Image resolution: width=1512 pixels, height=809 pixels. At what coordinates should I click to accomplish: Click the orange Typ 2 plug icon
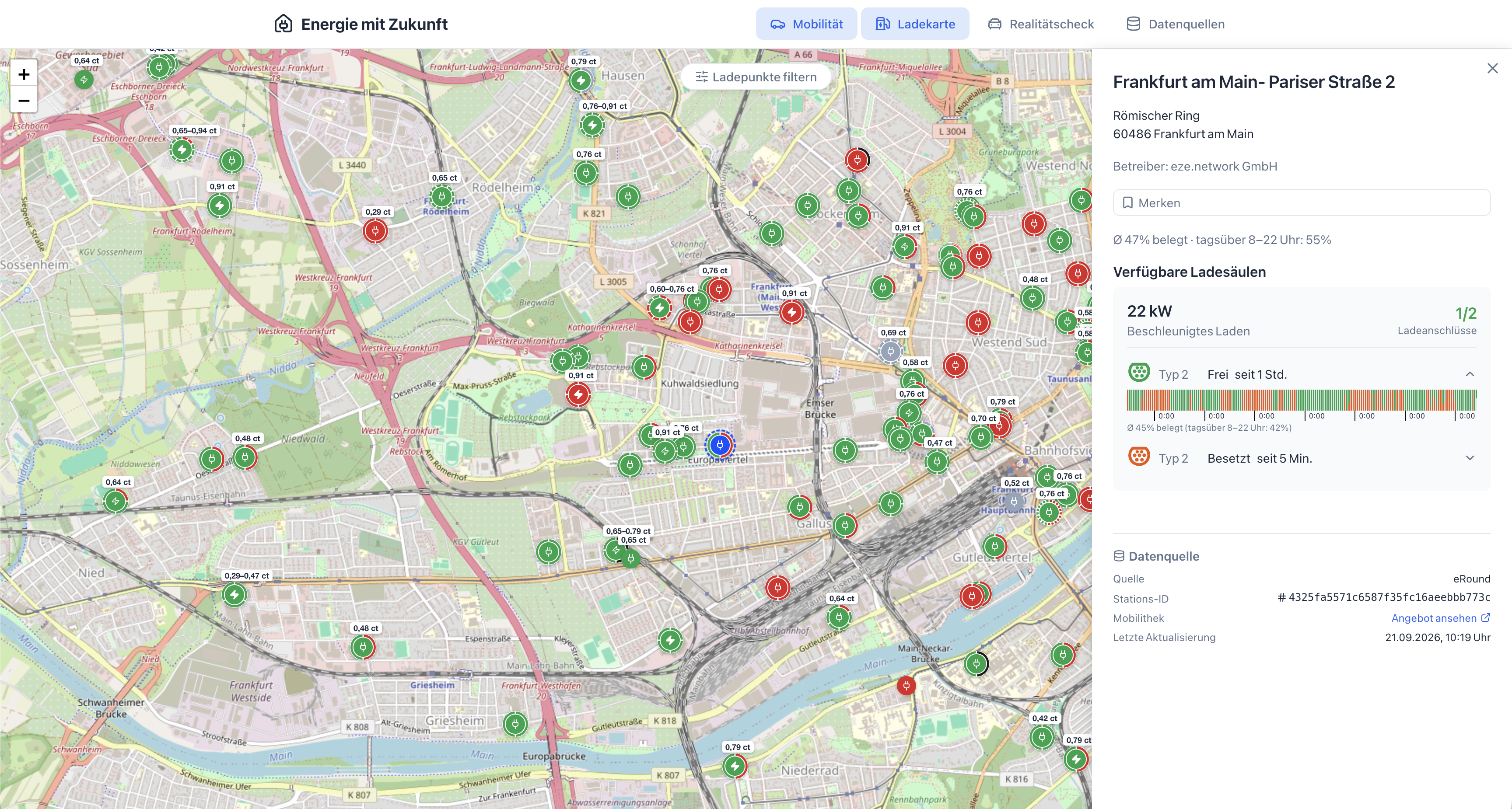1139,457
